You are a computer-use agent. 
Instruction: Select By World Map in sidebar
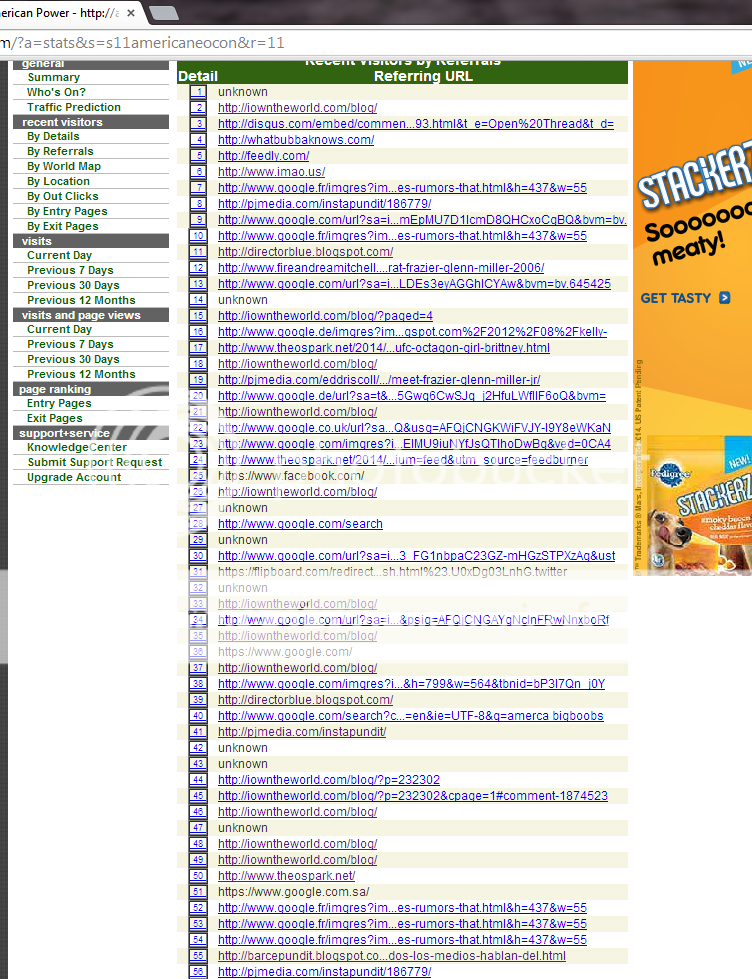[64, 166]
